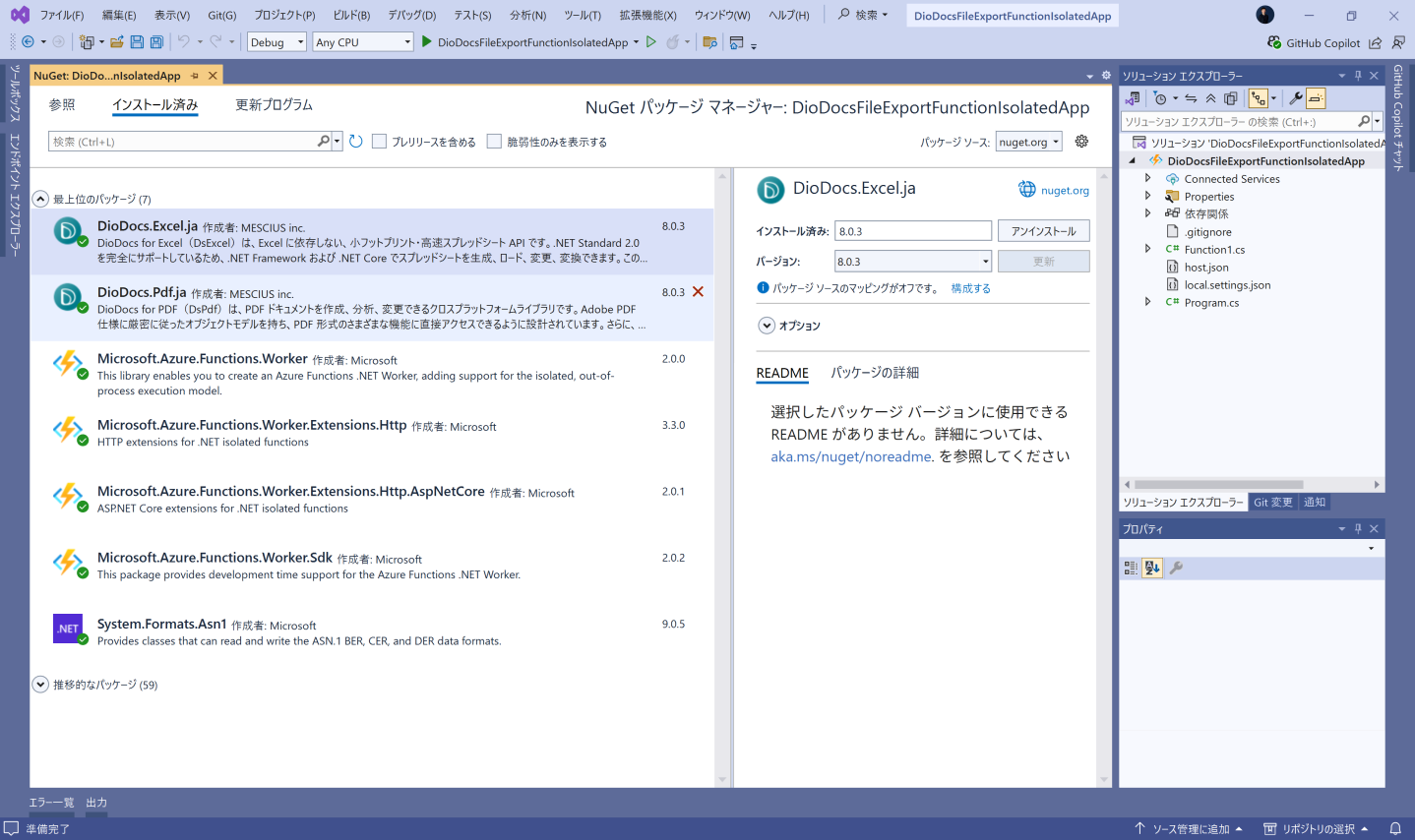Click the find in files folder icon
The image size is (1415, 840).
click(x=709, y=42)
